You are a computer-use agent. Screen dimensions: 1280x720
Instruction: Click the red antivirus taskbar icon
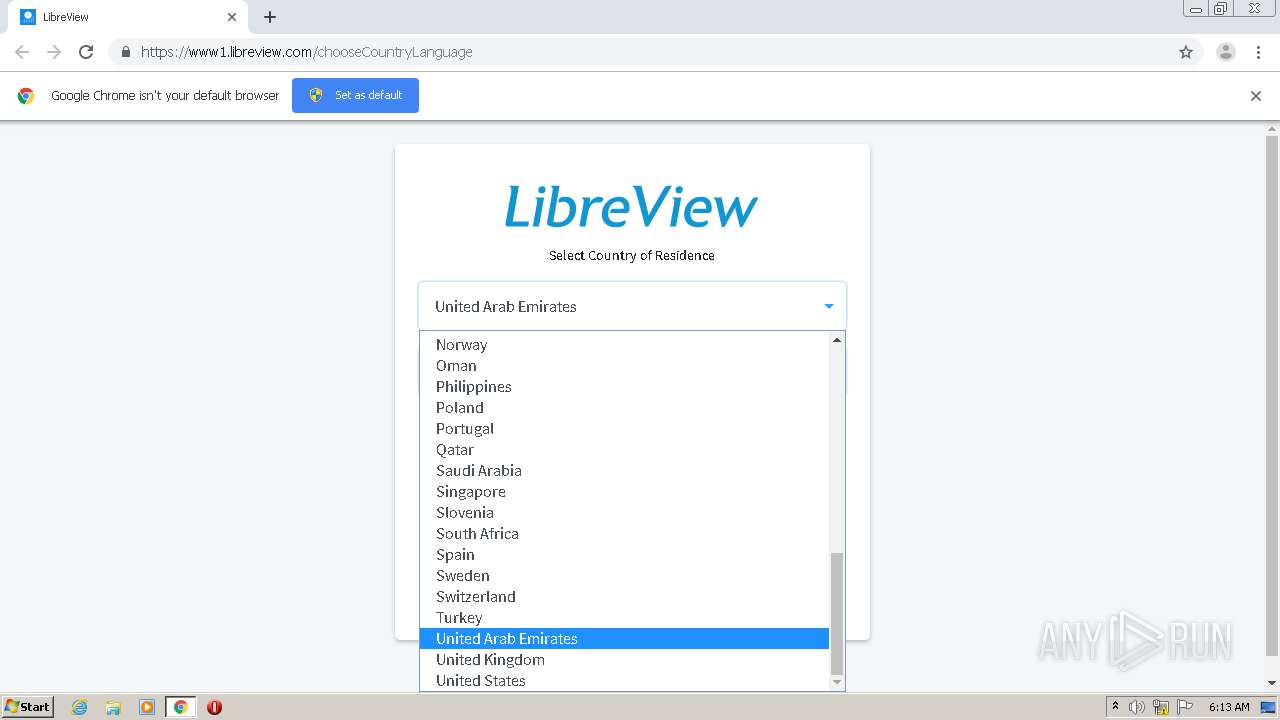pos(214,707)
